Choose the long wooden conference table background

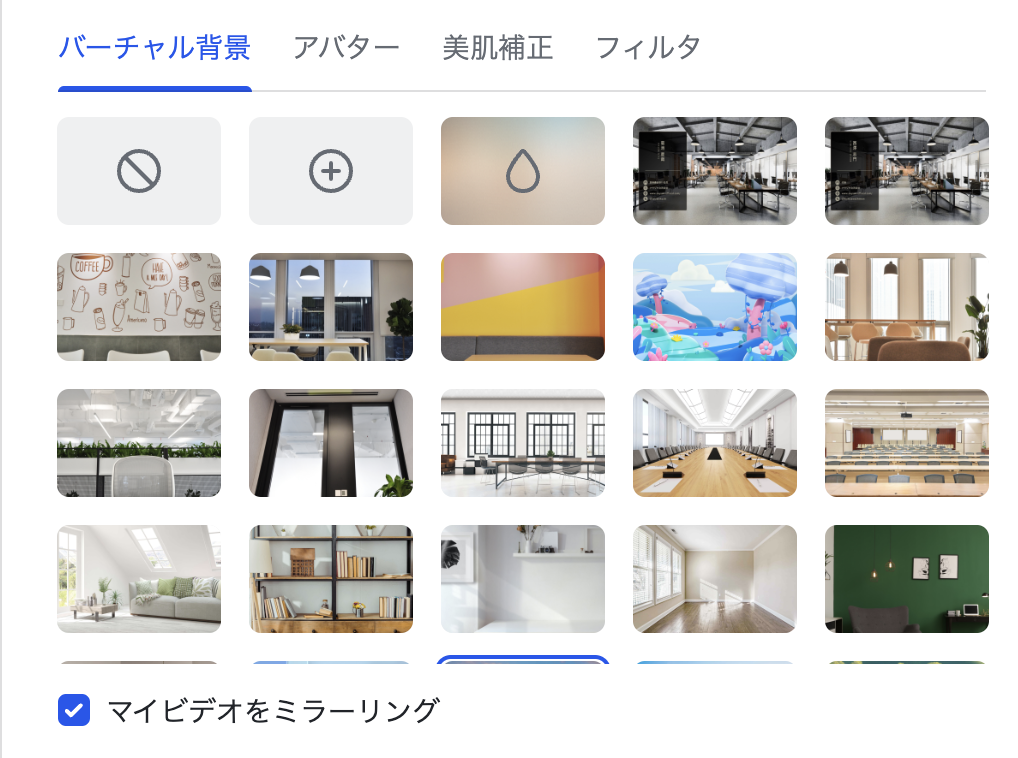pos(715,443)
